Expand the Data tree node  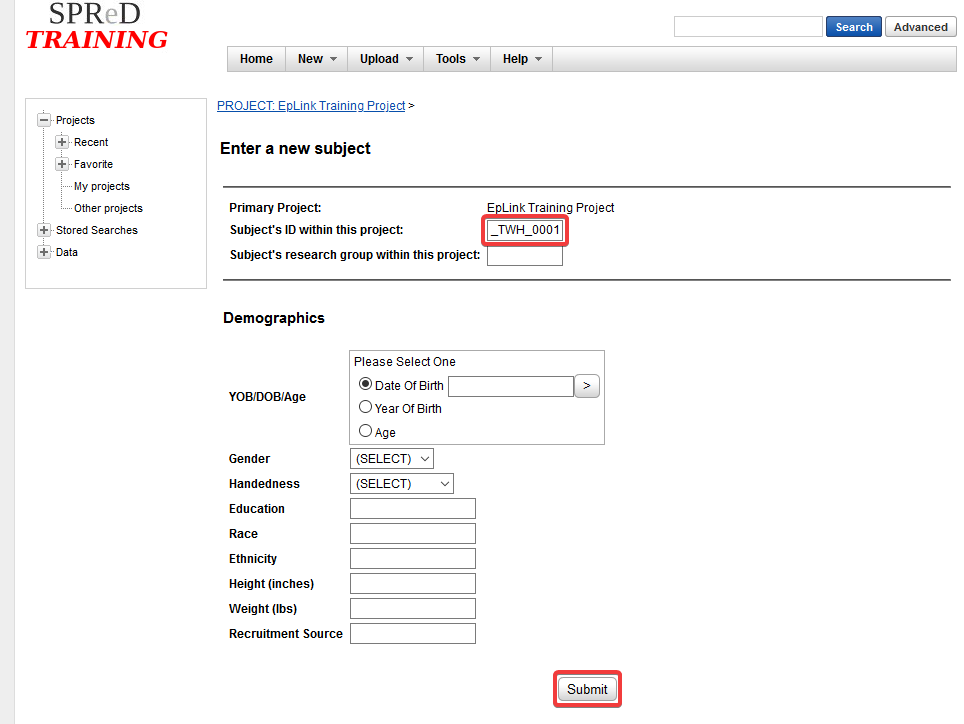pyautogui.click(x=43, y=252)
